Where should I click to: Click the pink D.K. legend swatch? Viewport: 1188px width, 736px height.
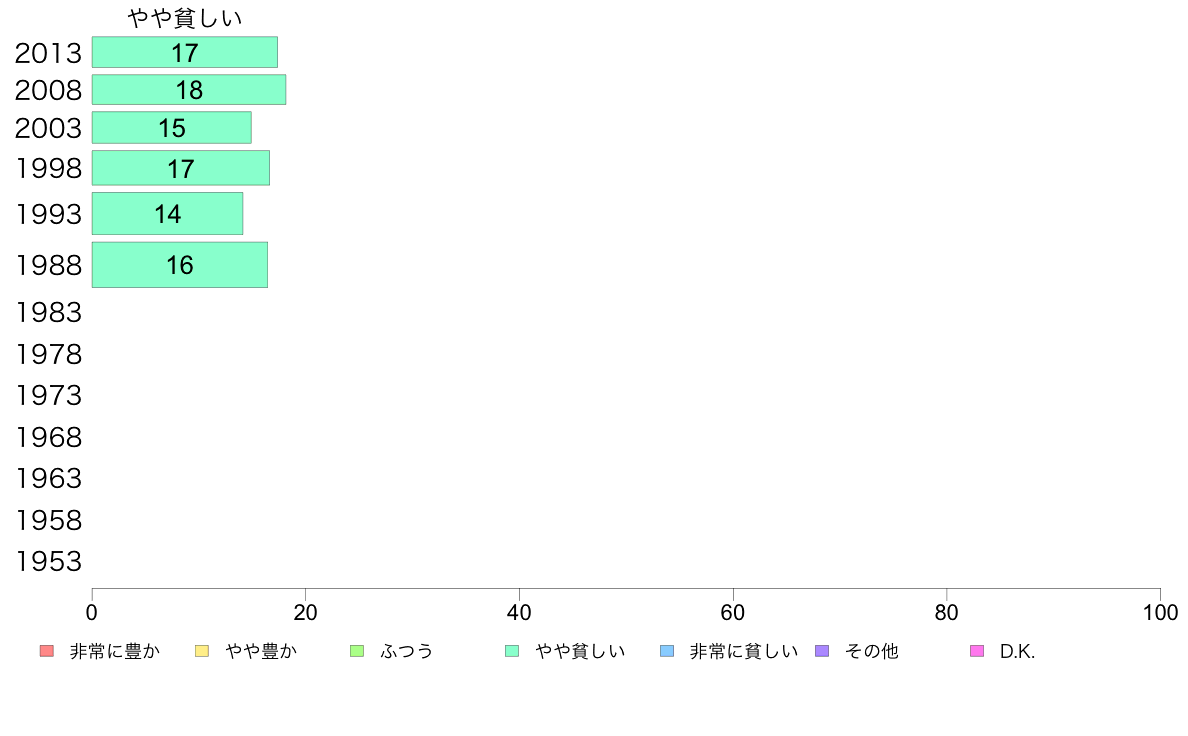(x=977, y=651)
